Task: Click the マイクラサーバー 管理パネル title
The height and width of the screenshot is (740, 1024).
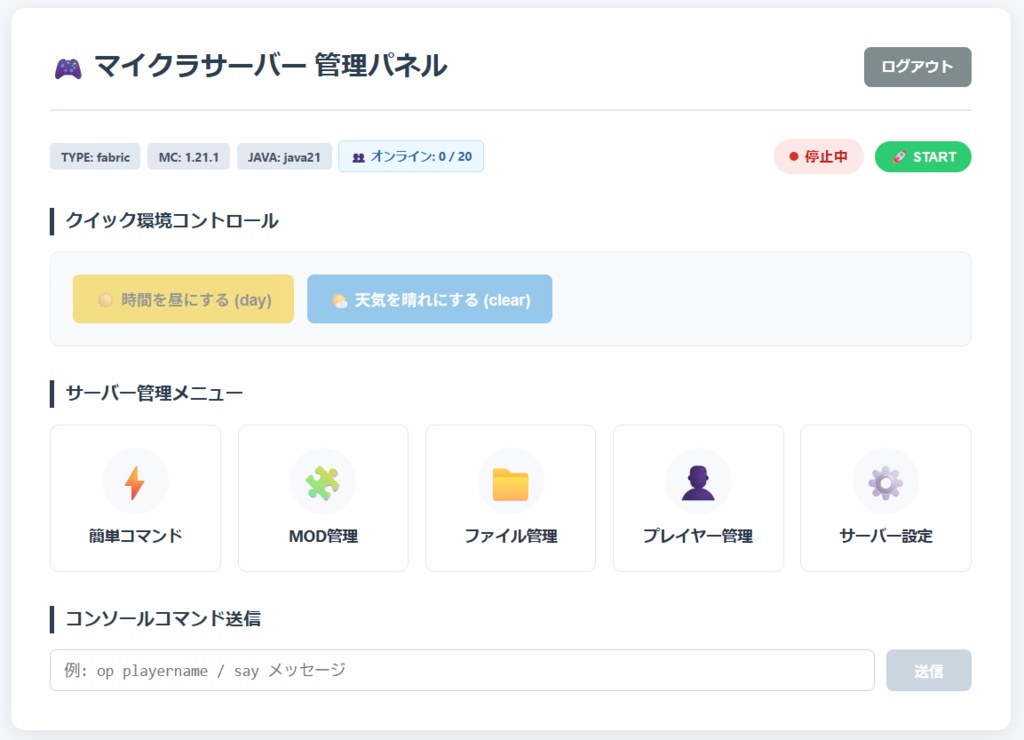Action: click(x=270, y=67)
